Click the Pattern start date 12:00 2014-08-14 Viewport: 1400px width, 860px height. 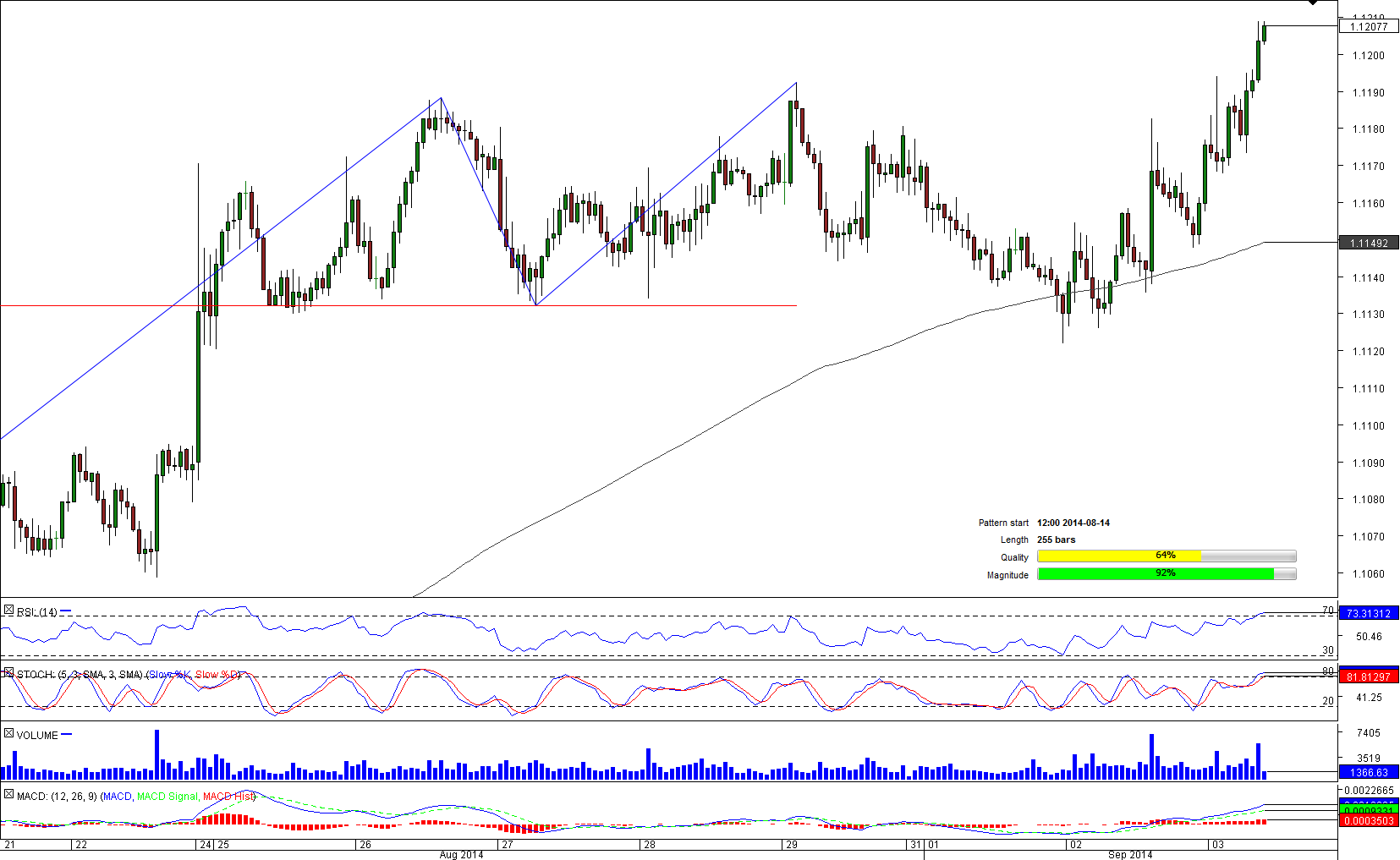pyautogui.click(x=1073, y=523)
